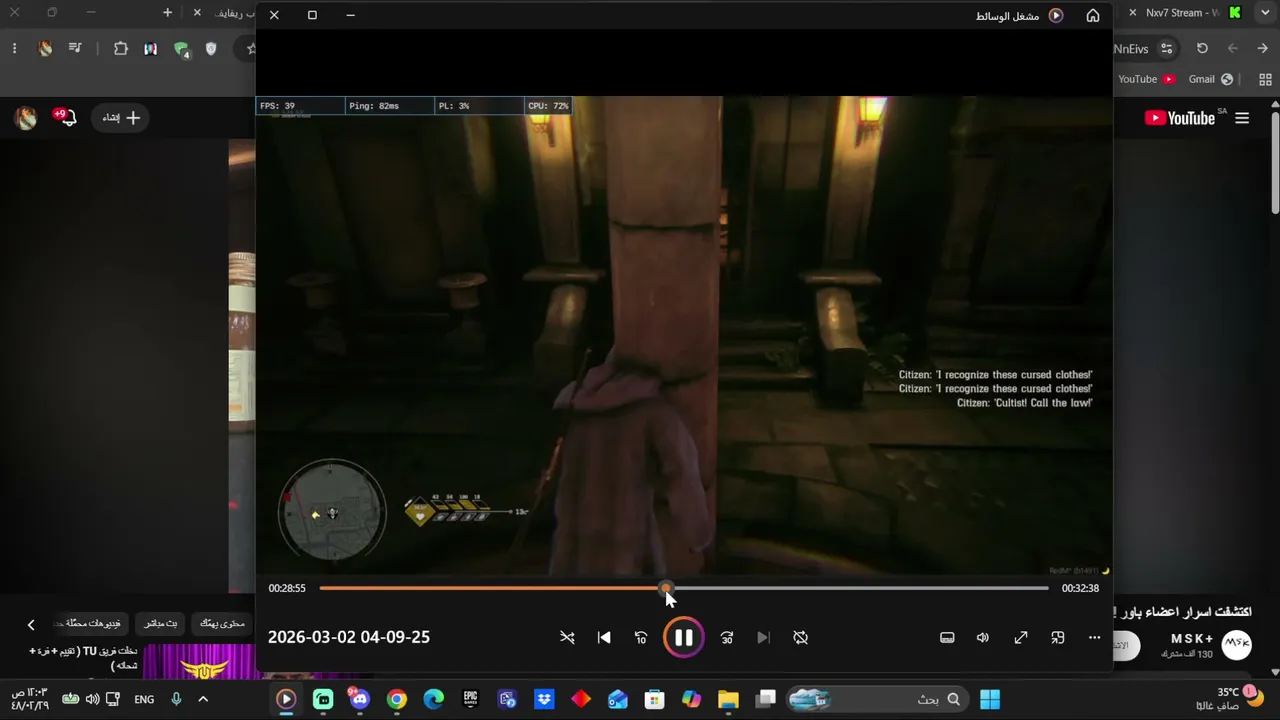Click the orange seek bar handle
Screen dimensions: 1280x720
point(666,588)
